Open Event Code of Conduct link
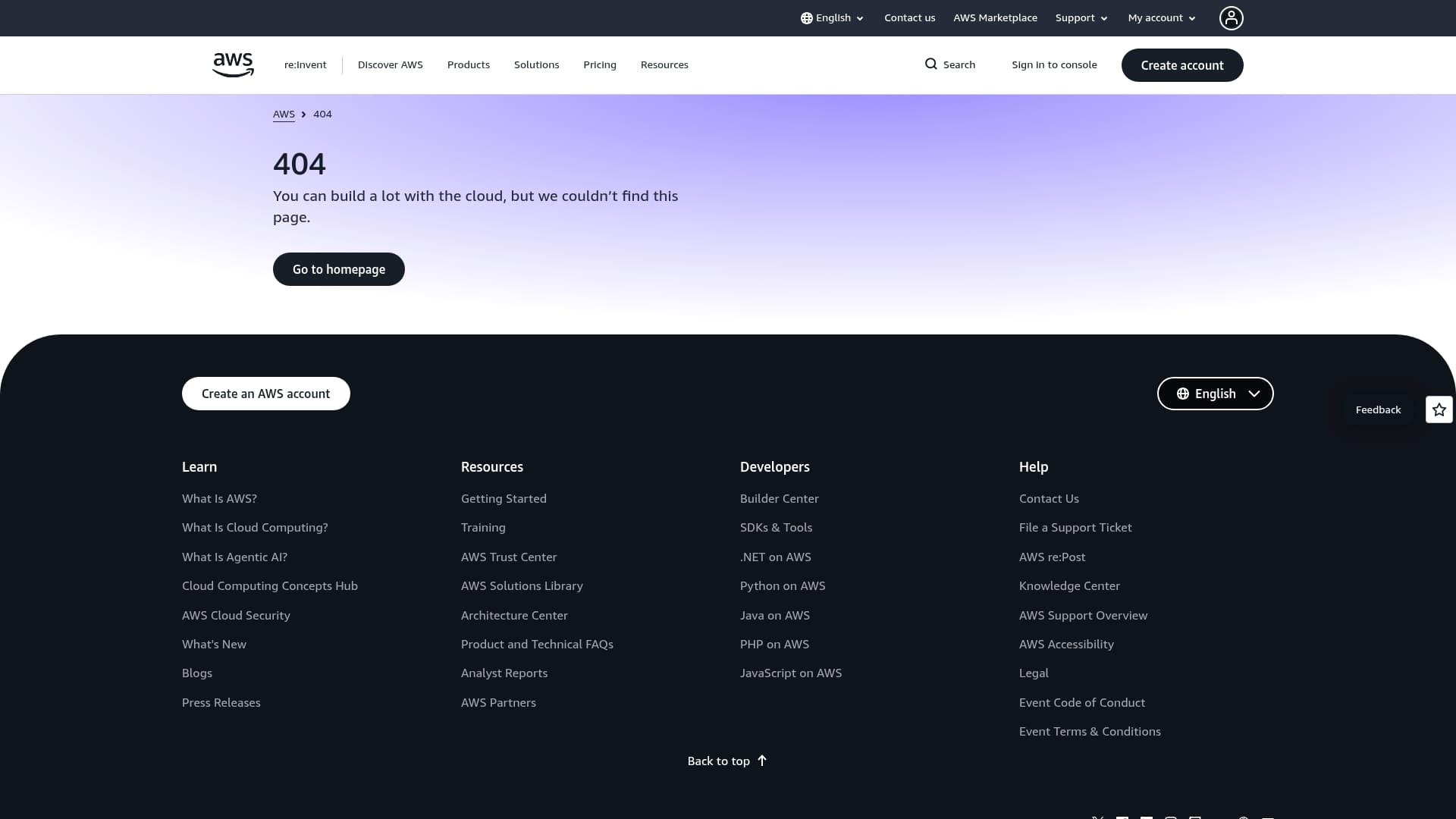1456x819 pixels. [x=1082, y=703]
